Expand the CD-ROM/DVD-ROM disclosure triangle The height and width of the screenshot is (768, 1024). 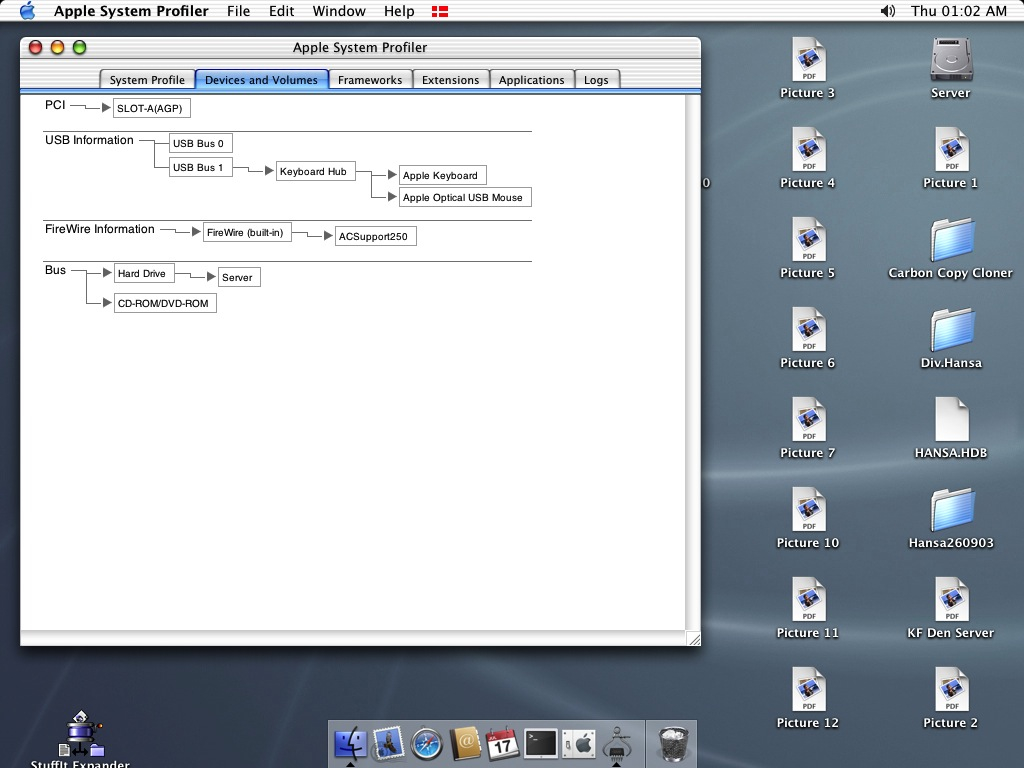click(x=107, y=302)
